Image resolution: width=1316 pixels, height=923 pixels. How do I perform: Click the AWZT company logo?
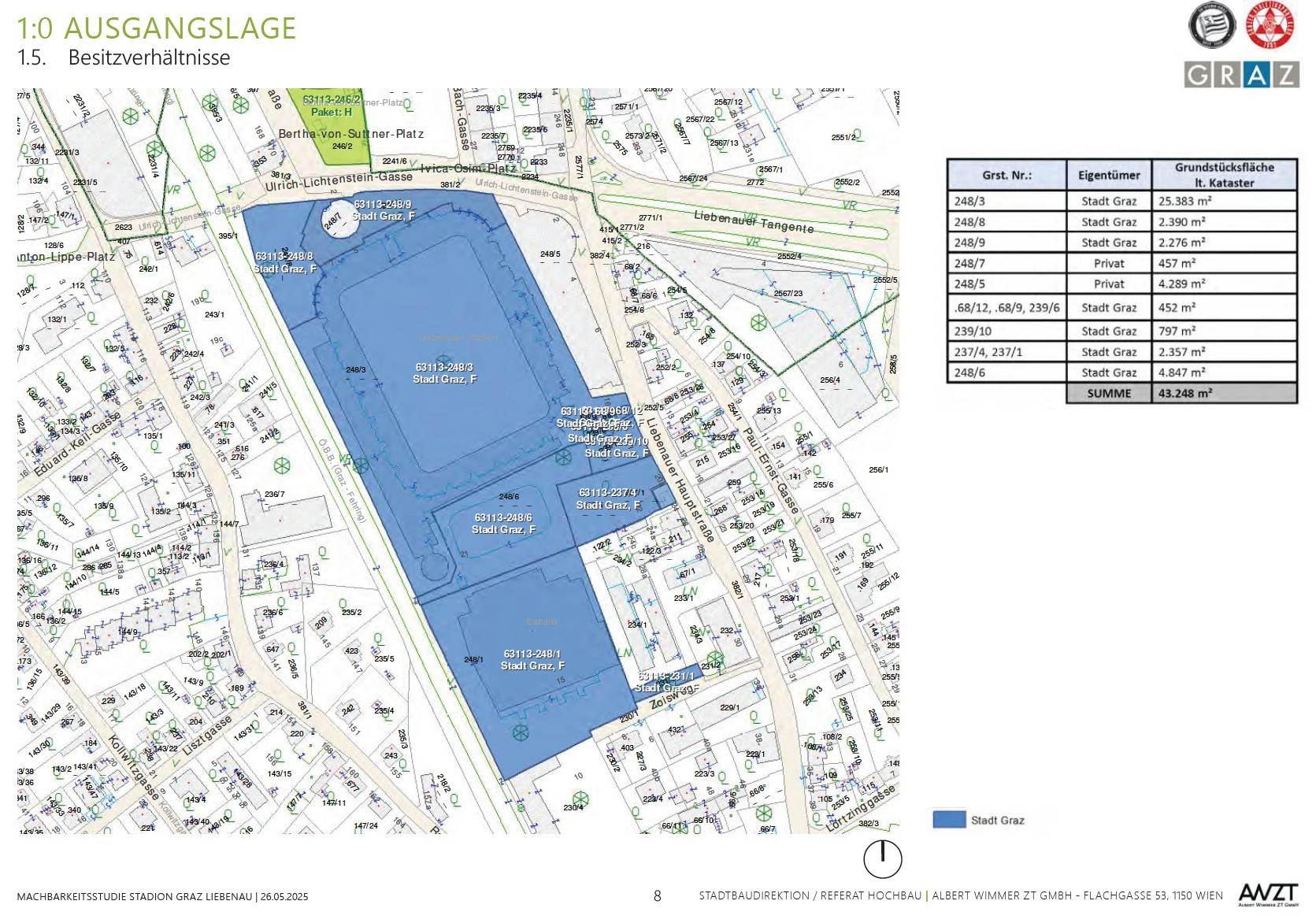(1269, 895)
